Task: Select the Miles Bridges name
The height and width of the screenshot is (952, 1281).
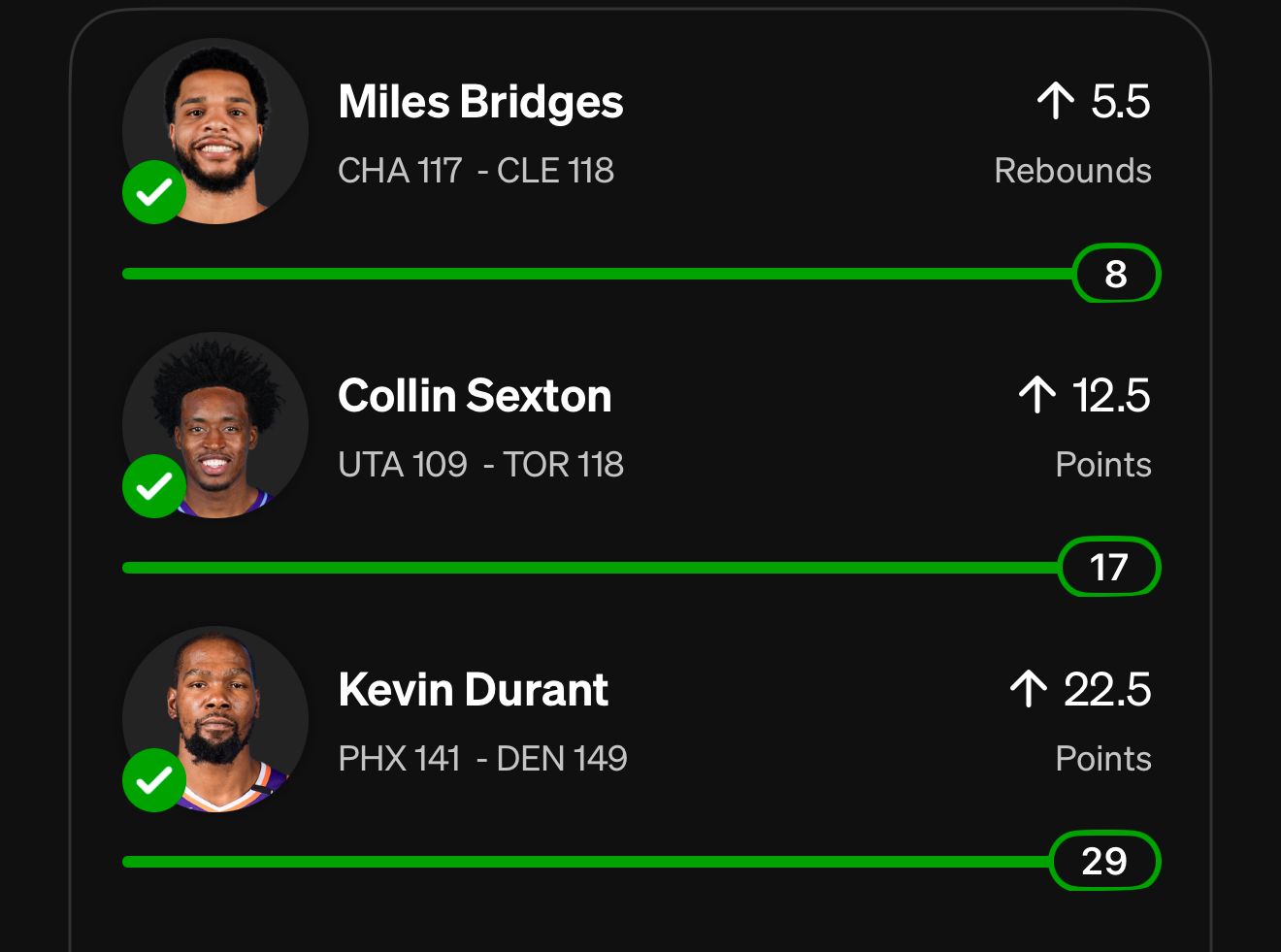Action: tap(480, 102)
